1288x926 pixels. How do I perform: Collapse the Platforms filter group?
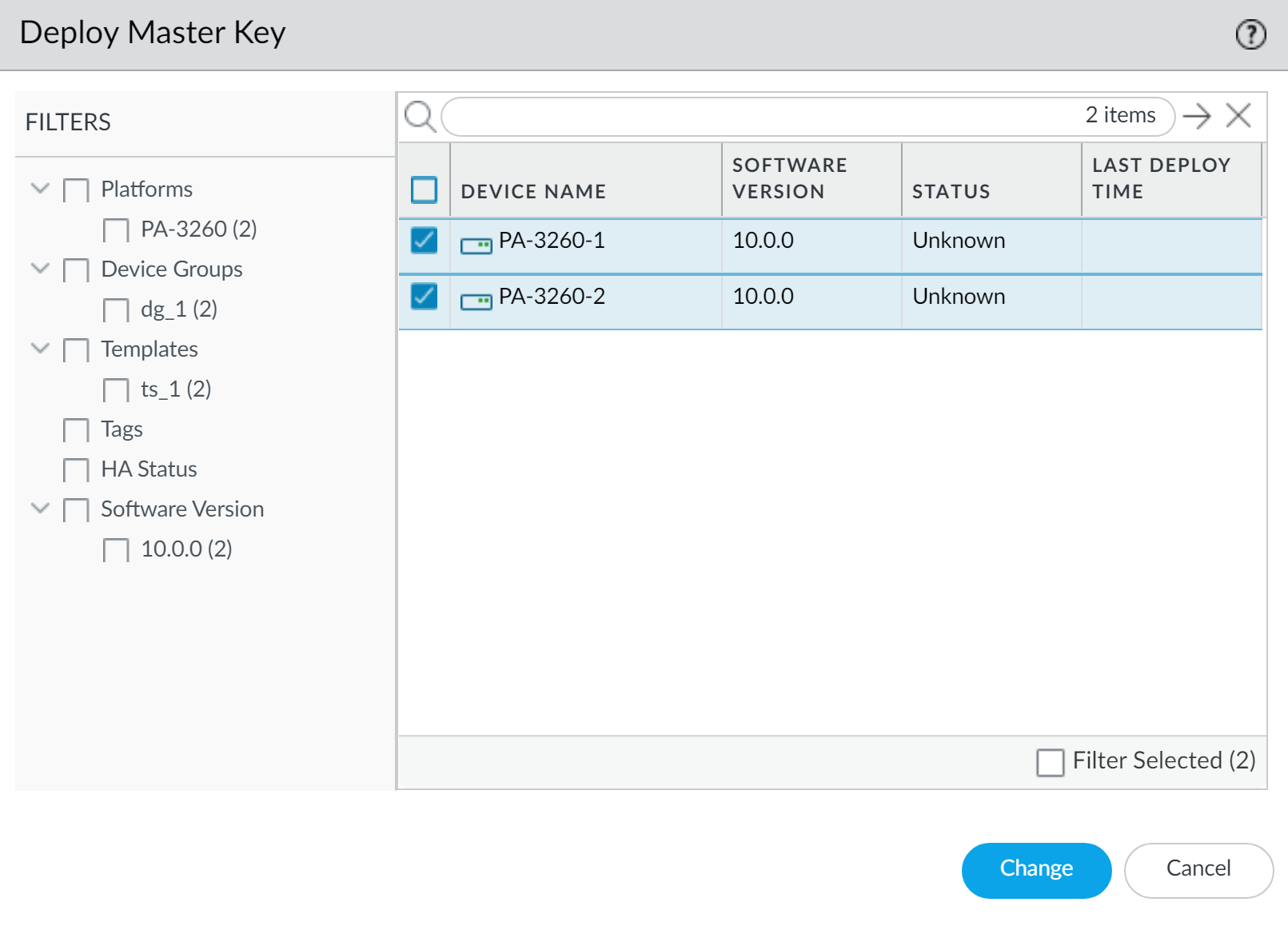(x=40, y=189)
